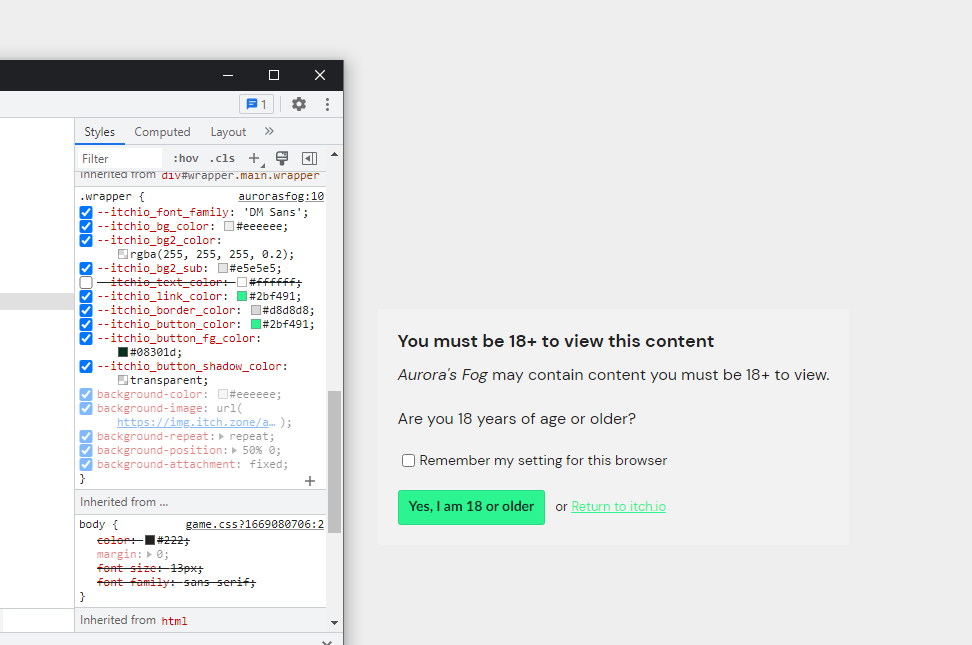The image size is (972, 645).
Task: Disable the --itchio_bg2_sub declaration
Action: pos(86,269)
